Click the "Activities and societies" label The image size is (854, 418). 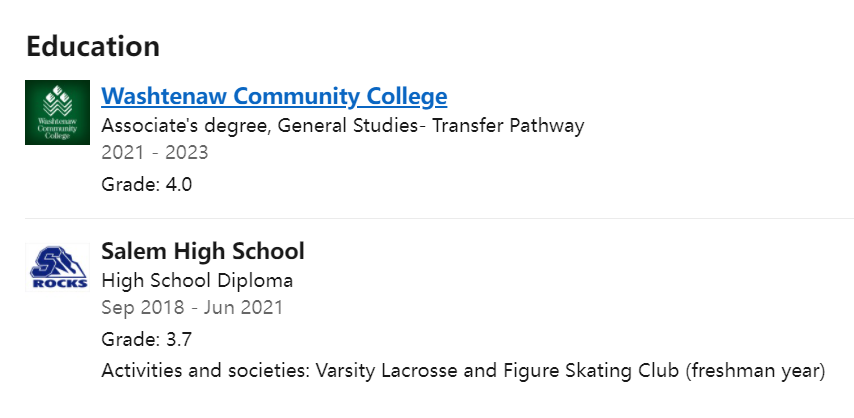(205, 371)
